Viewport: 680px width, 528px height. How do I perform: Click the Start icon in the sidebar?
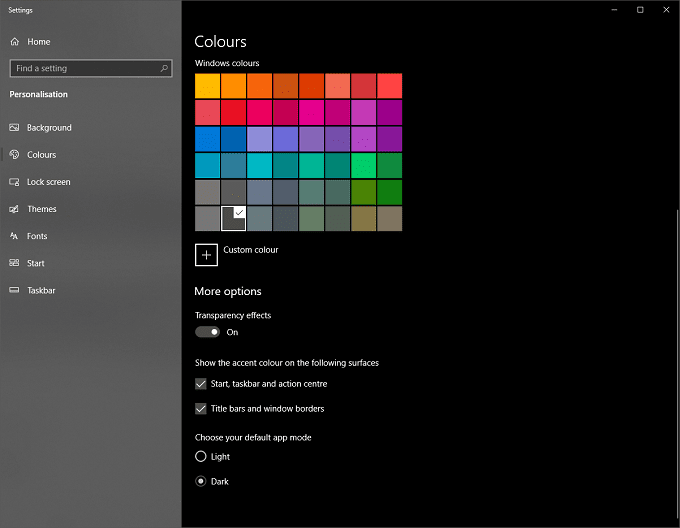15,263
